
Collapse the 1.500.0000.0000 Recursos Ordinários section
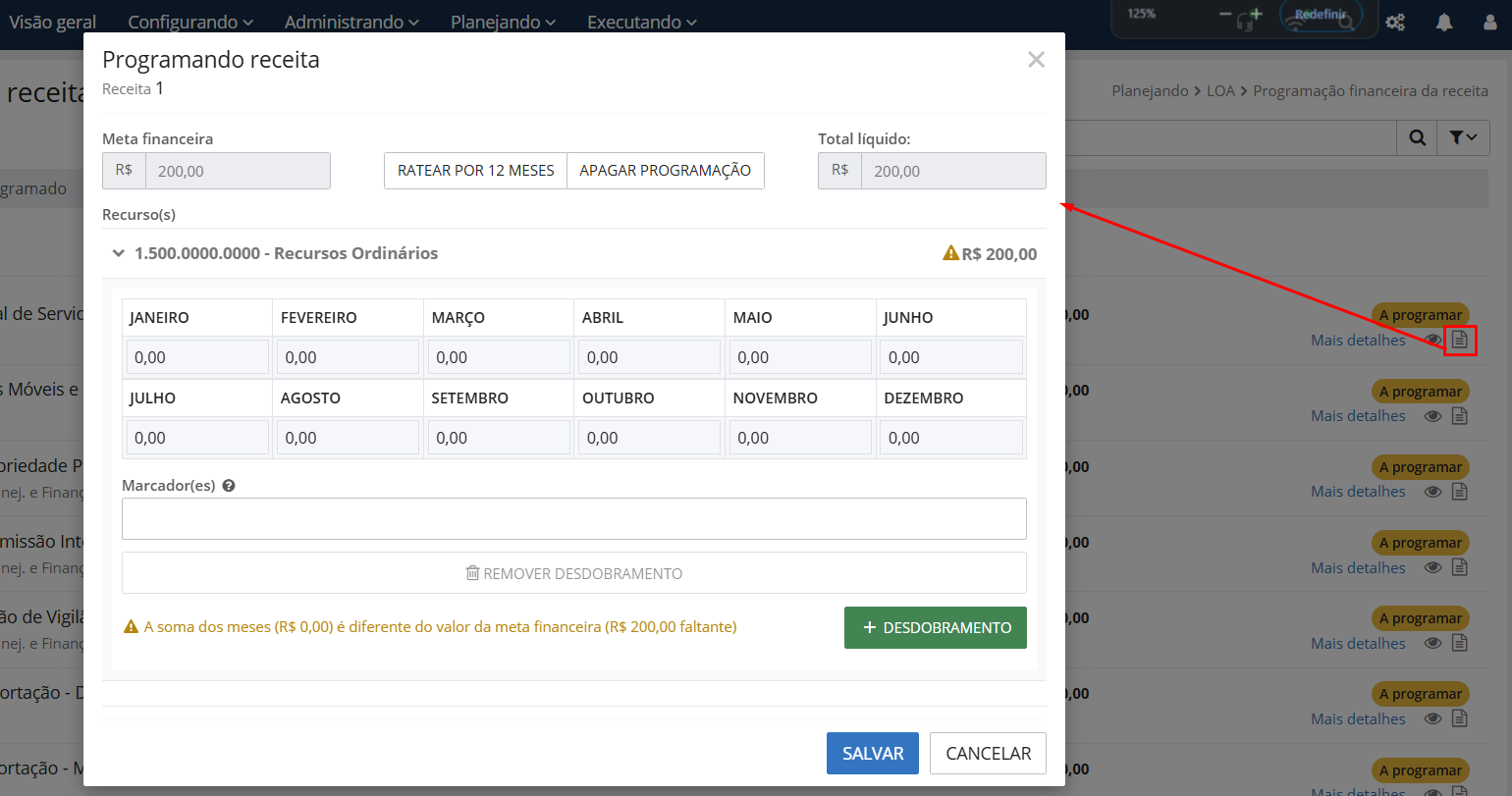tap(119, 253)
